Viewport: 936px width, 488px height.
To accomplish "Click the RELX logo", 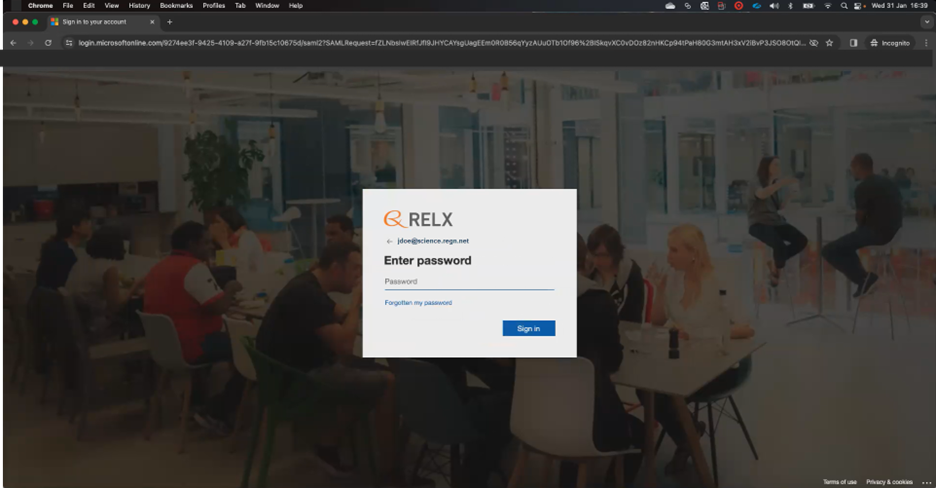I will (x=418, y=220).
